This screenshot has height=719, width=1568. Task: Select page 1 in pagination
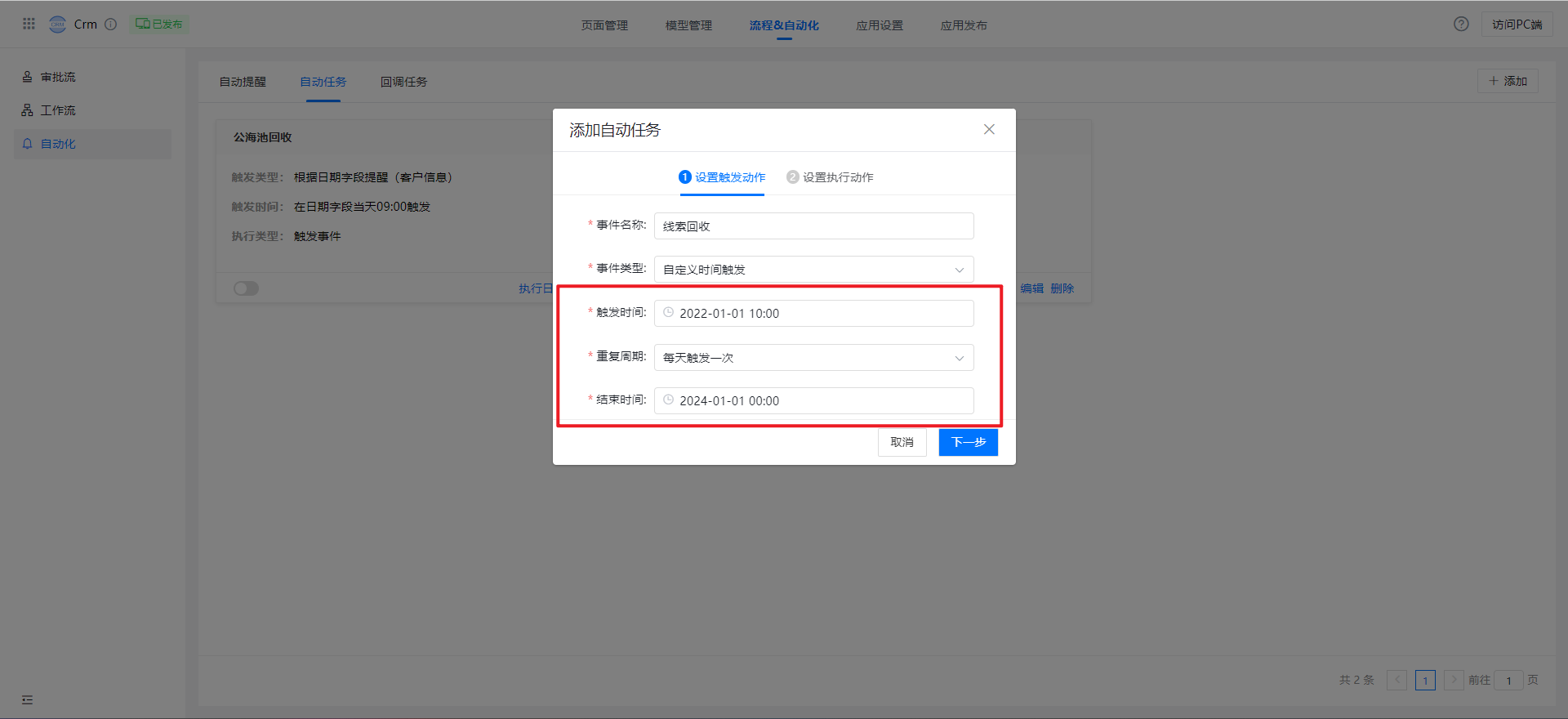1425,680
